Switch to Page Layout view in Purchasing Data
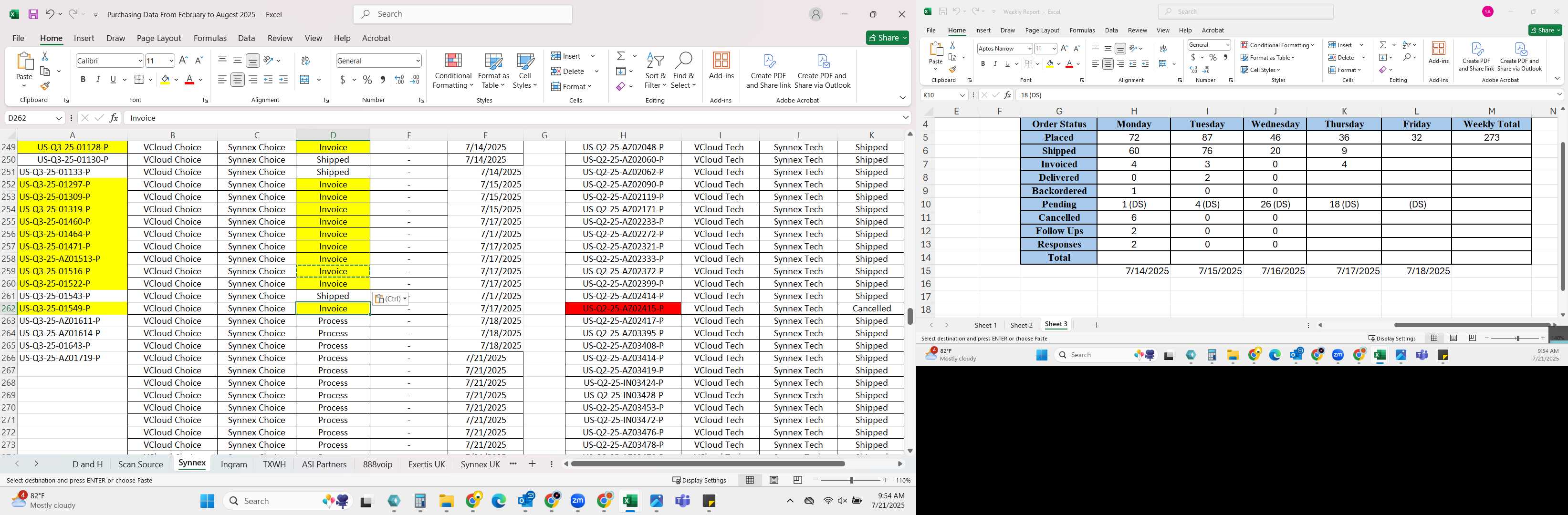This screenshot has width=1568, height=515. [x=774, y=480]
